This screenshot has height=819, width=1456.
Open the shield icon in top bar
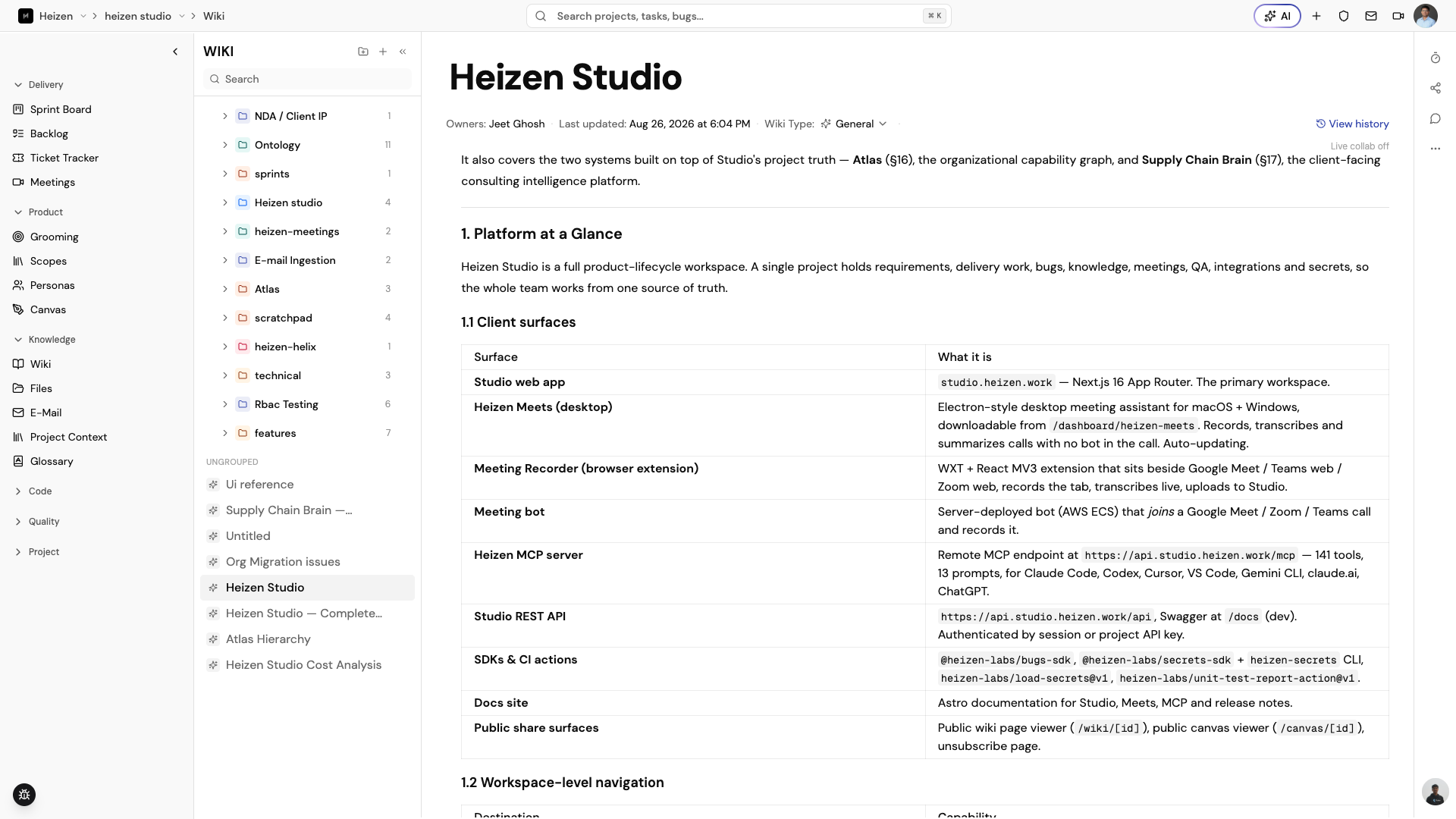[x=1344, y=16]
